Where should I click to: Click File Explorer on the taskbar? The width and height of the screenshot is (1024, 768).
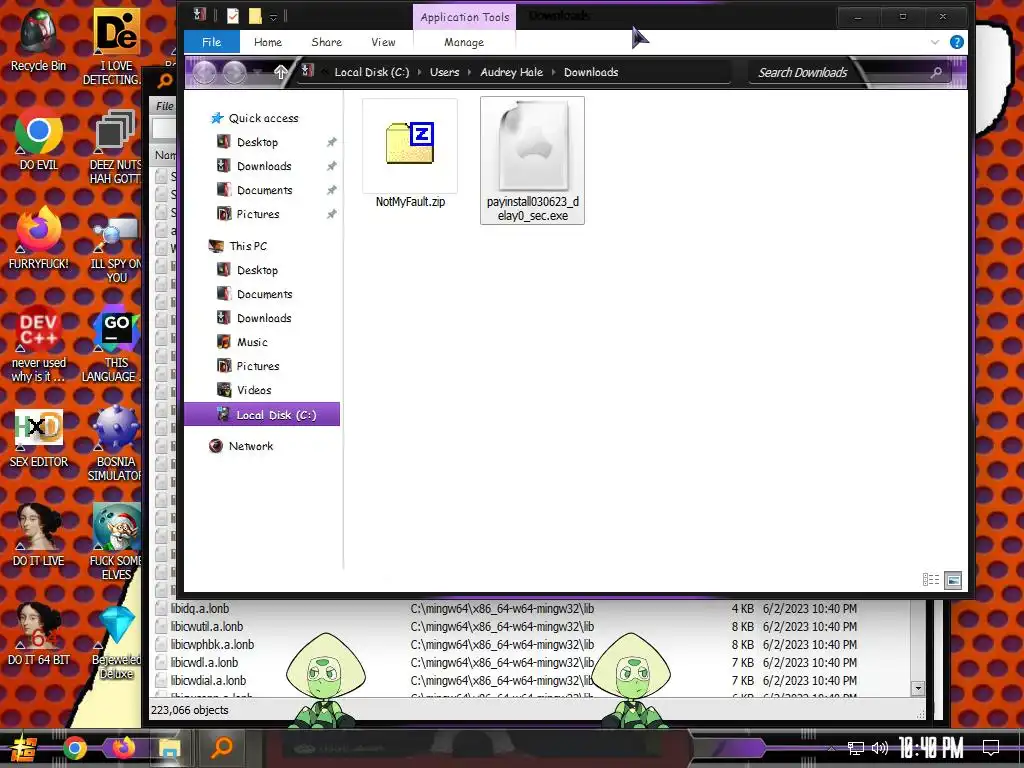click(169, 748)
